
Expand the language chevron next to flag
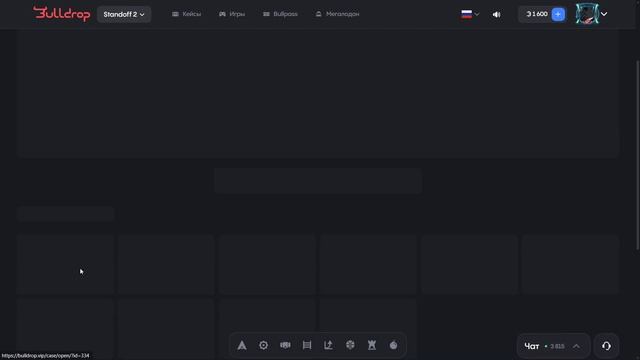(x=477, y=14)
